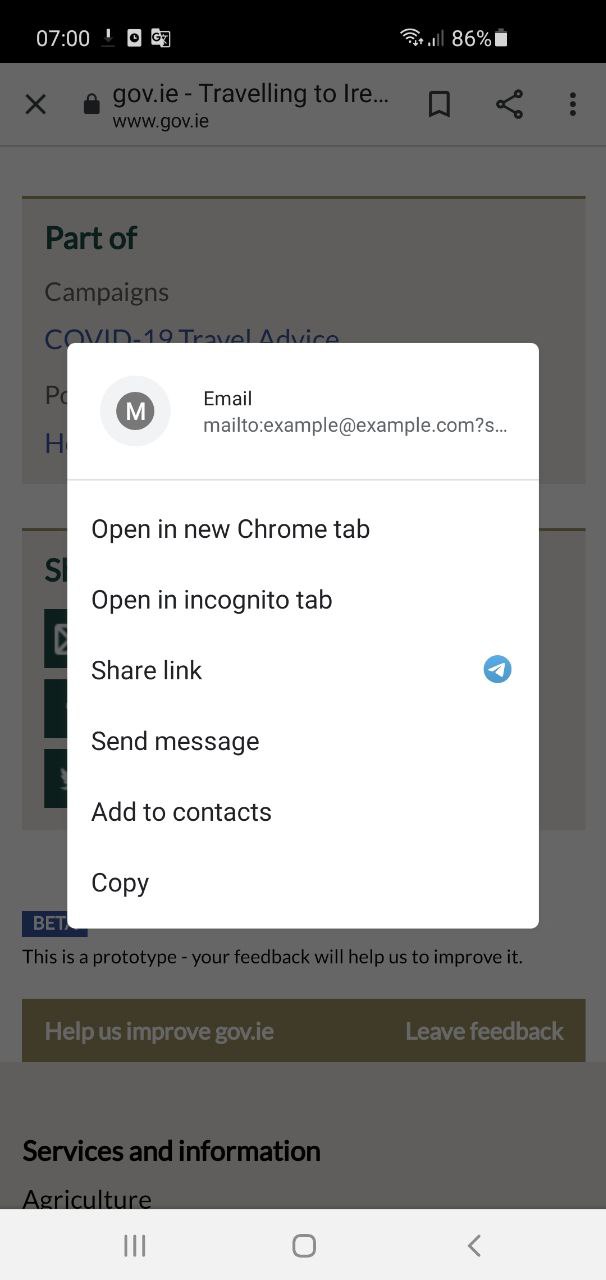The image size is (606, 1280).
Task: Open the three-dot overflow menu
Action: 572,104
